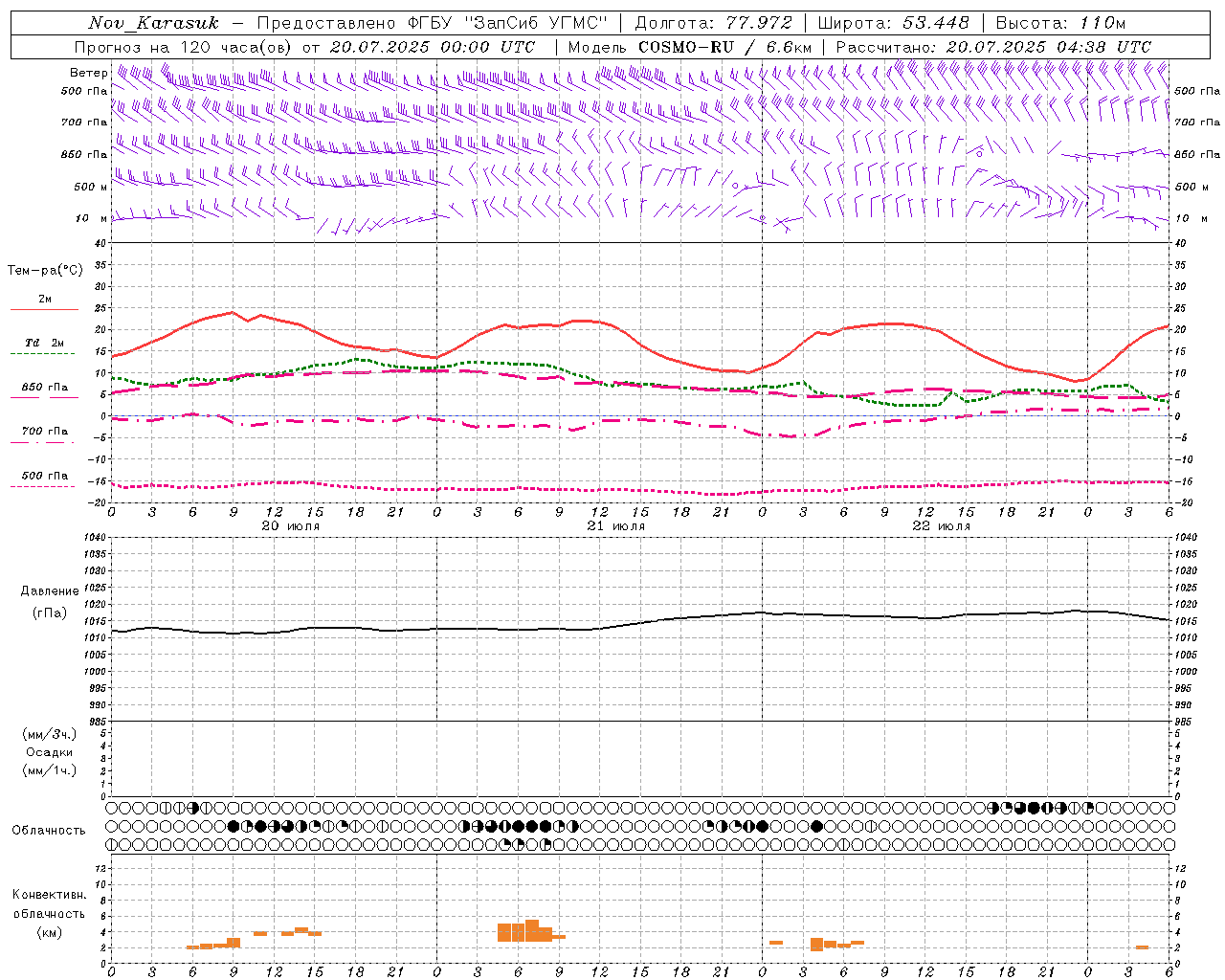Viewport: 1225px width, 980px height.
Task: Click the dashed line sample under 'Td 2м'
Action: [x=44, y=354]
